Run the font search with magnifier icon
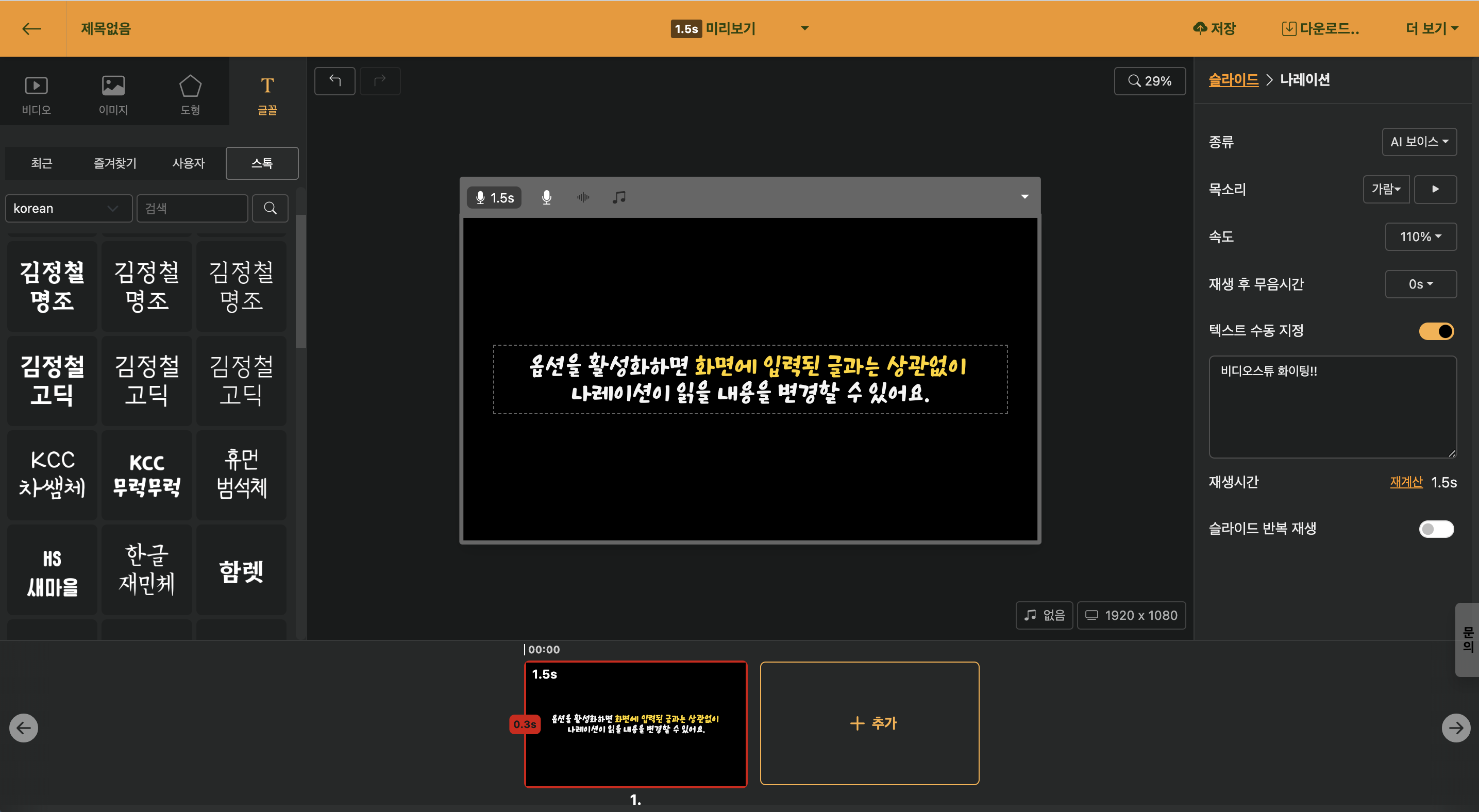The width and height of the screenshot is (1479, 812). click(270, 208)
